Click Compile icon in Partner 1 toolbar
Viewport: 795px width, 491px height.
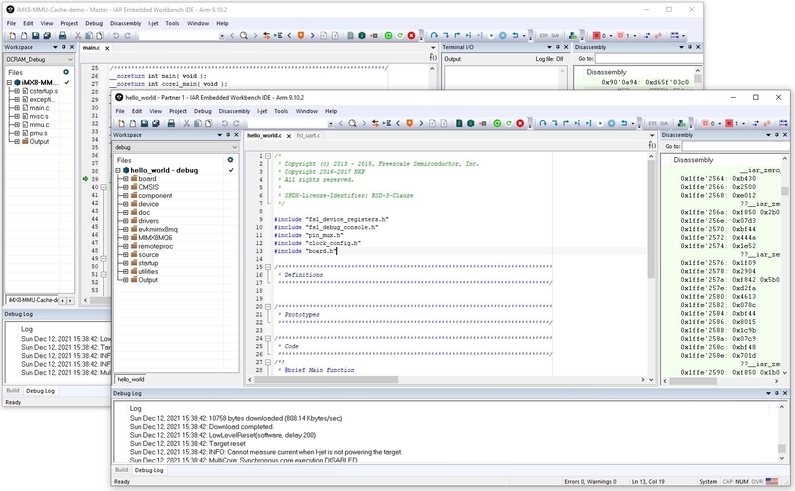459,123
